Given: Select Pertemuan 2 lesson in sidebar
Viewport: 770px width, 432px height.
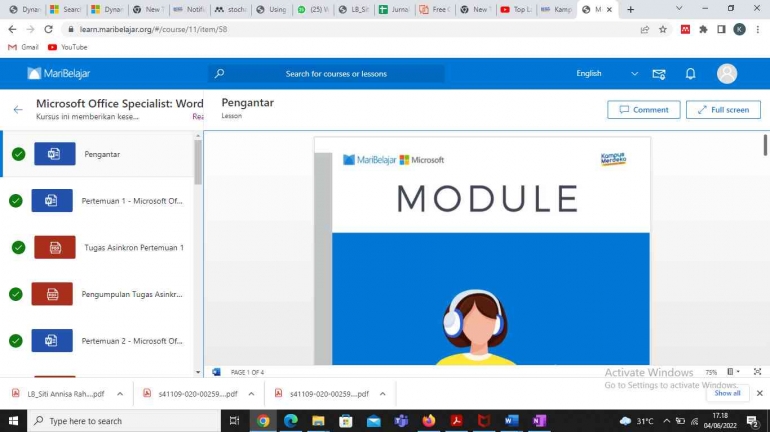Looking at the screenshot, I should [132, 341].
